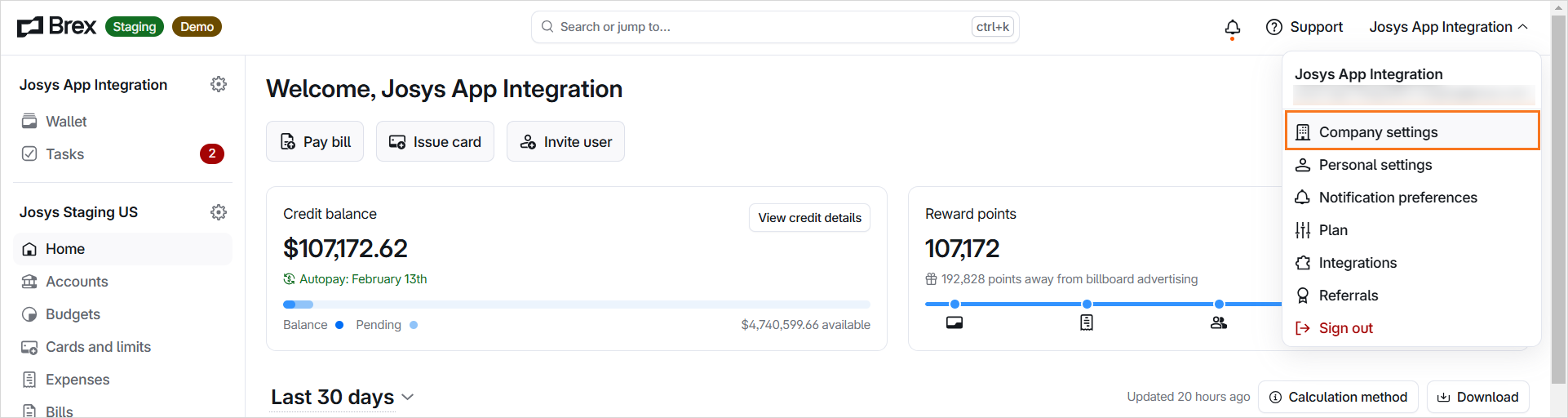The height and width of the screenshot is (418, 1568).
Task: Click the Download button
Action: (1477, 397)
